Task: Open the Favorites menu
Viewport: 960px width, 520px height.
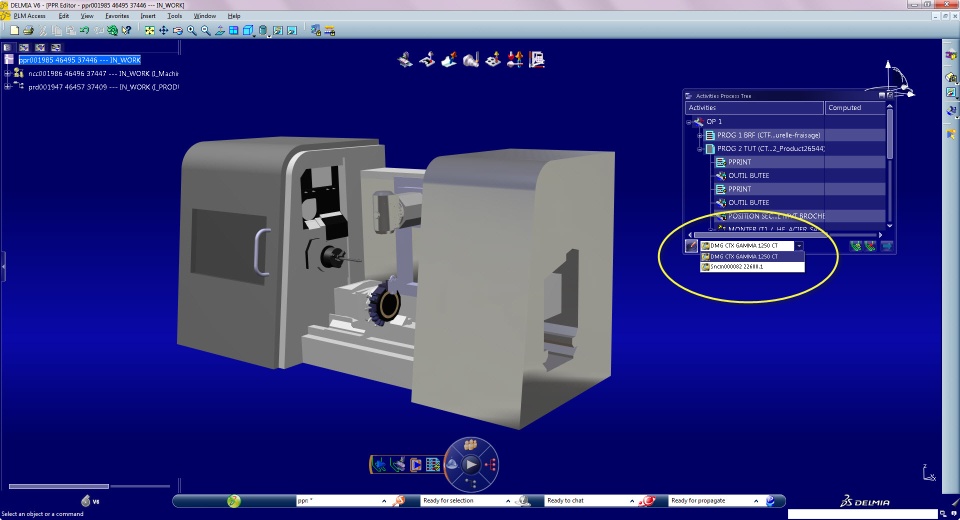Action: [117, 16]
